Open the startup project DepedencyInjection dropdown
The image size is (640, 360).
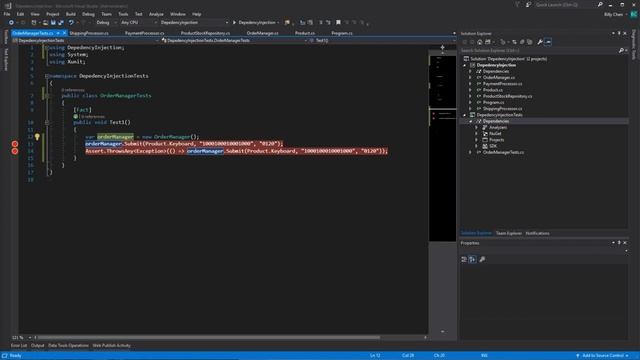pos(194,22)
